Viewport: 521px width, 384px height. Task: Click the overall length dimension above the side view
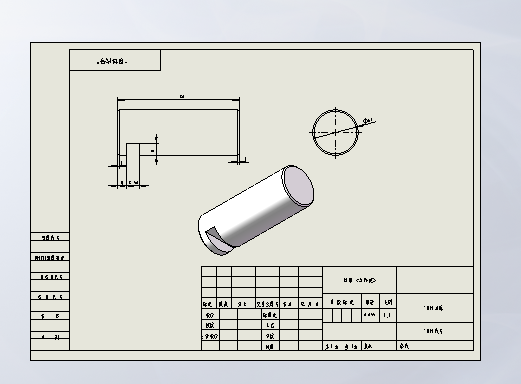coord(182,96)
